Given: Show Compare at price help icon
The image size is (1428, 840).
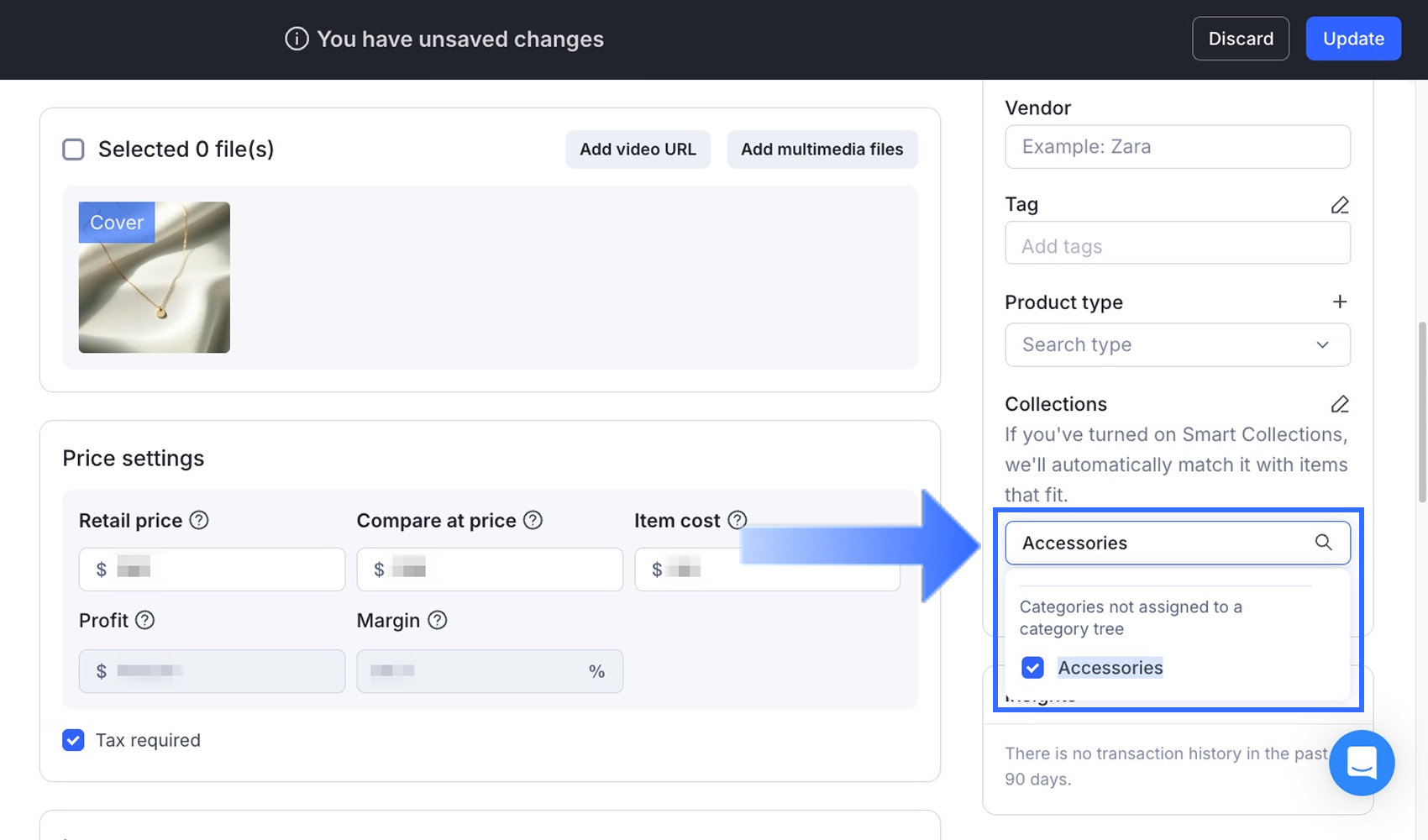Looking at the screenshot, I should tap(533, 520).
